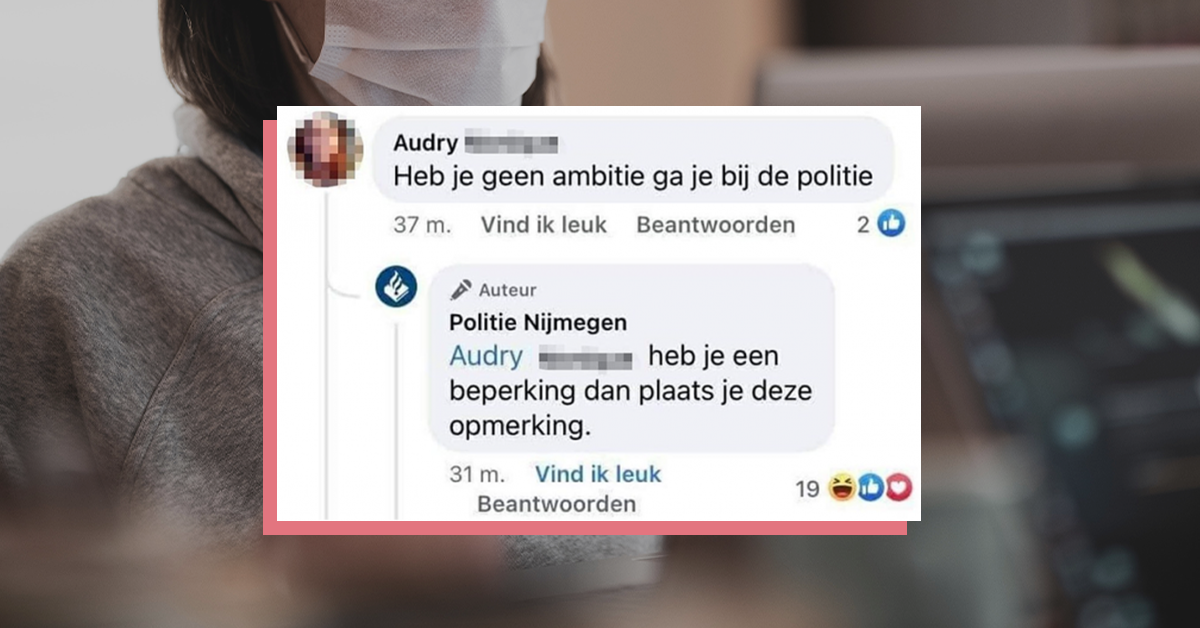Click the microphone icon next to Auteur
Screen dimensions: 1200x628
click(461, 290)
